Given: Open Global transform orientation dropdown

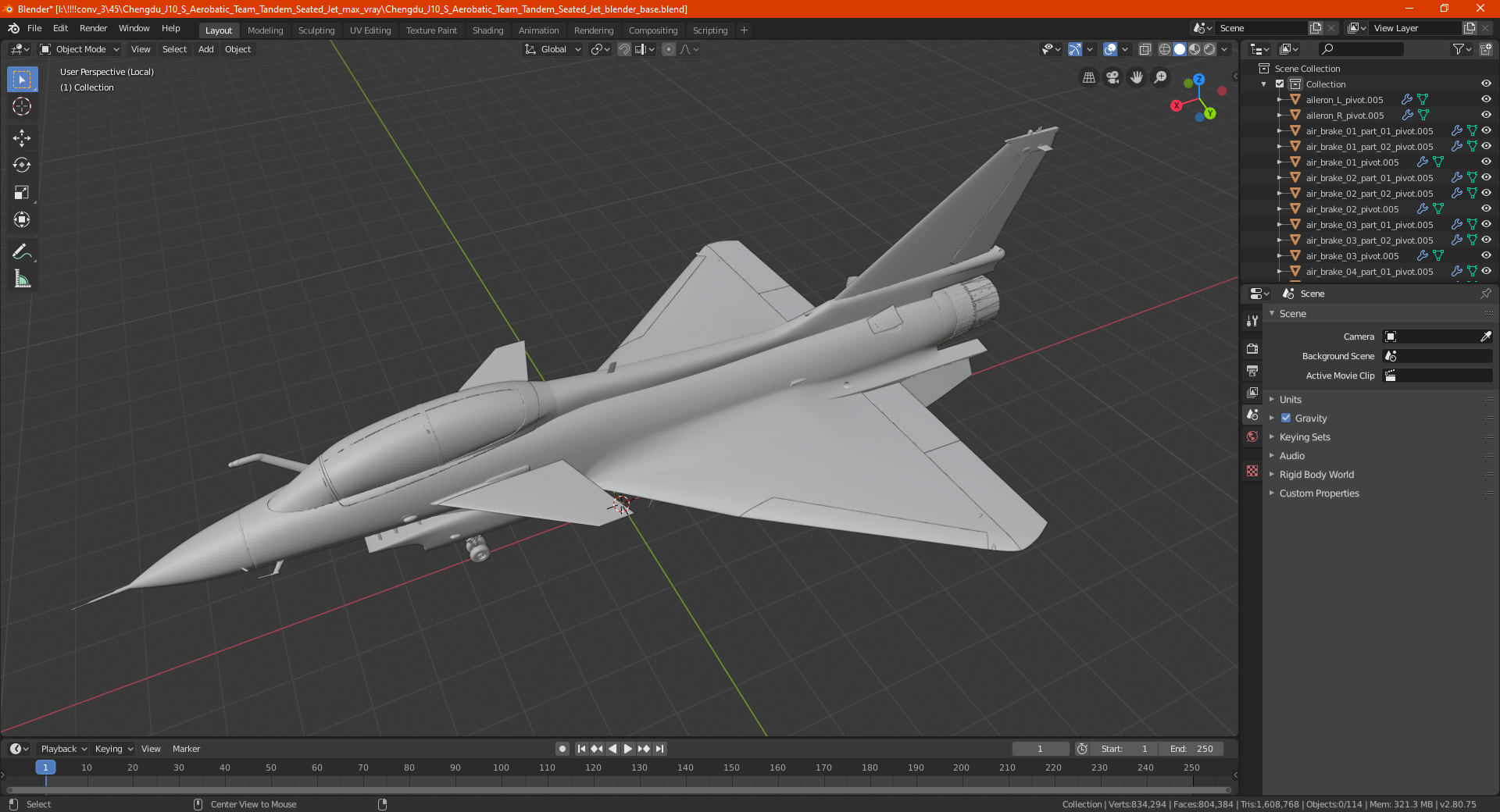Looking at the screenshot, I should tap(553, 49).
